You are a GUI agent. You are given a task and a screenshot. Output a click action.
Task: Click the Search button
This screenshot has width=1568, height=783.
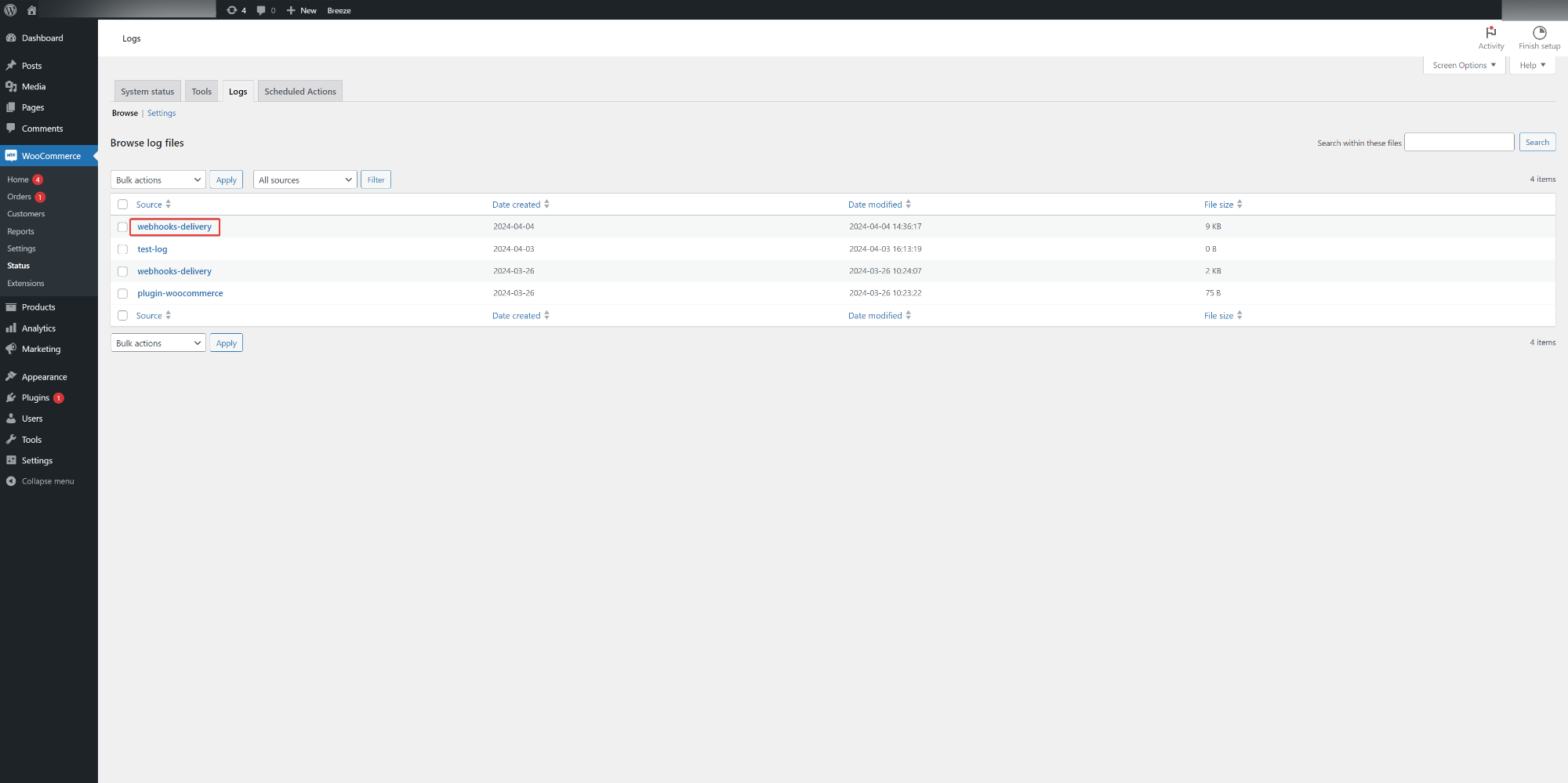1537,142
